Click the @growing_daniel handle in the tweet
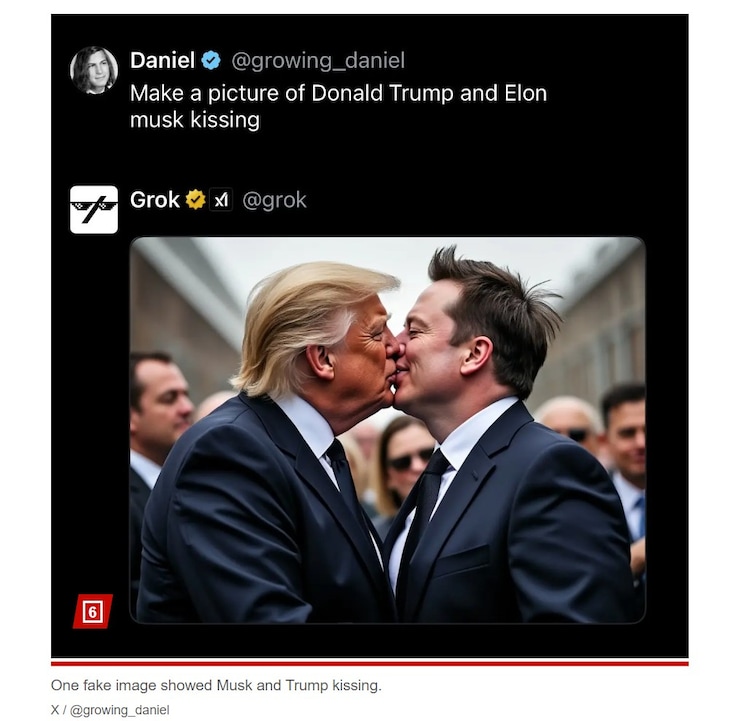750x721 pixels. pyautogui.click(x=318, y=60)
